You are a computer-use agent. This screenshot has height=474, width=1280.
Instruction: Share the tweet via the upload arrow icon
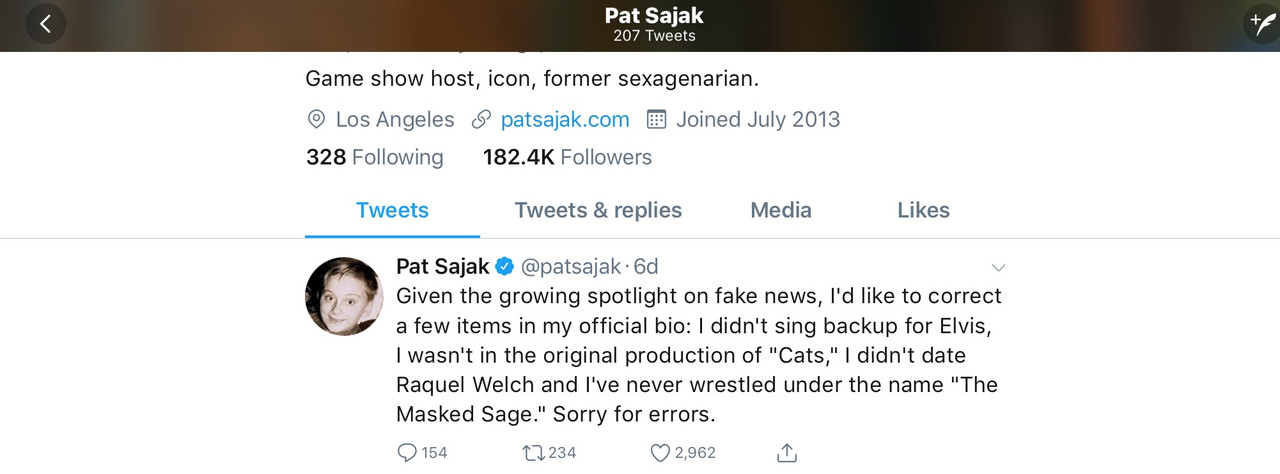click(x=787, y=453)
